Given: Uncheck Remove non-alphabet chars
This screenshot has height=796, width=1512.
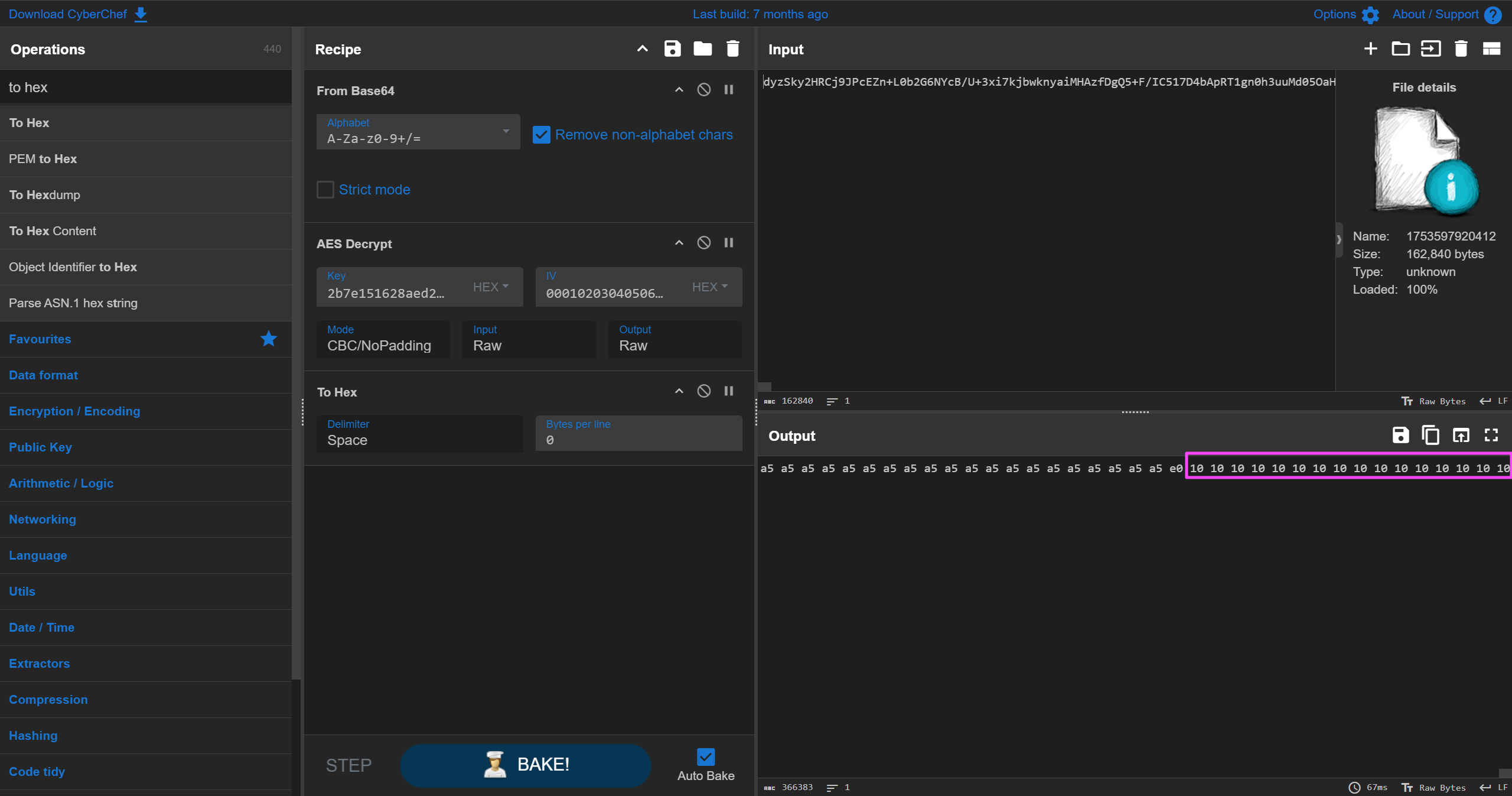Looking at the screenshot, I should tap(542, 135).
